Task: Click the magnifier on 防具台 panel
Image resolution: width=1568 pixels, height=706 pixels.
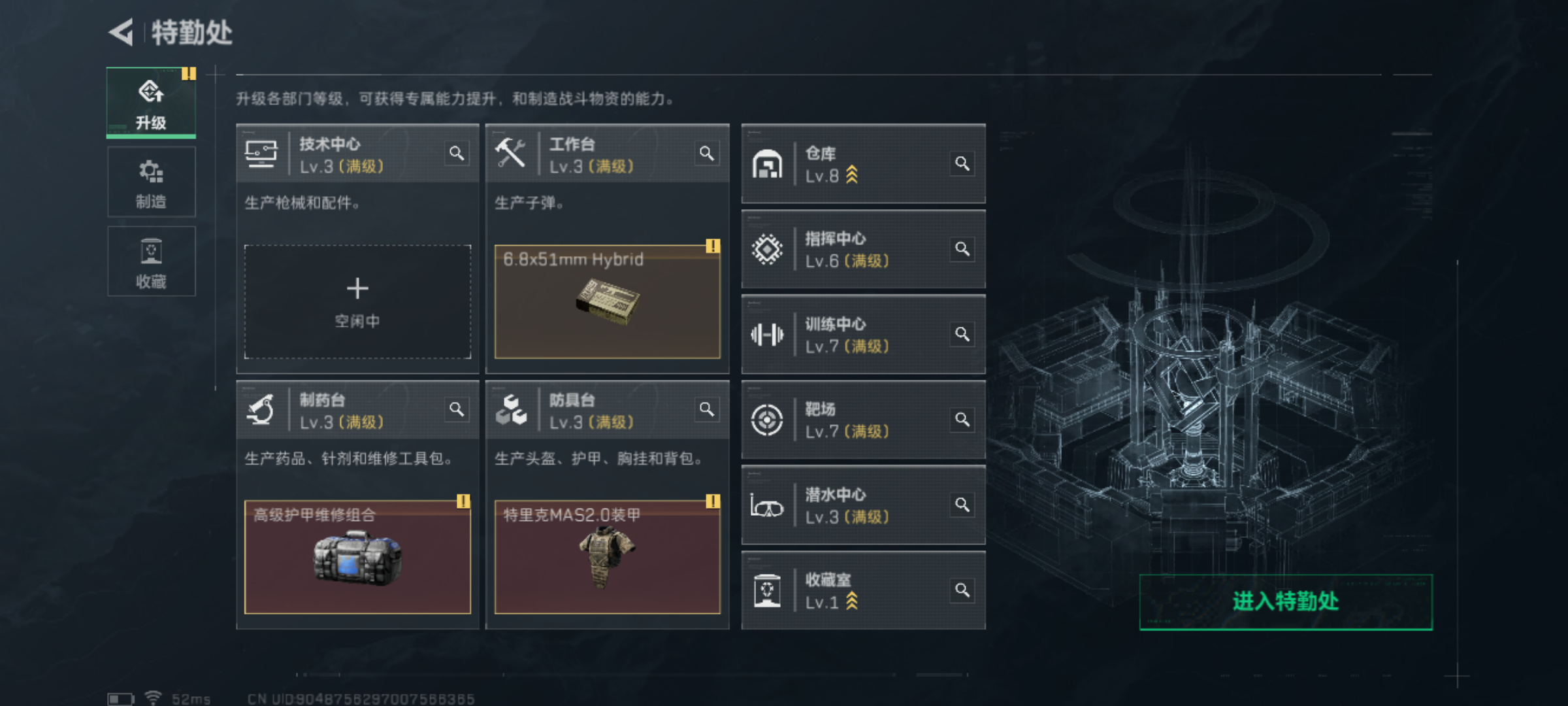Action: point(707,410)
